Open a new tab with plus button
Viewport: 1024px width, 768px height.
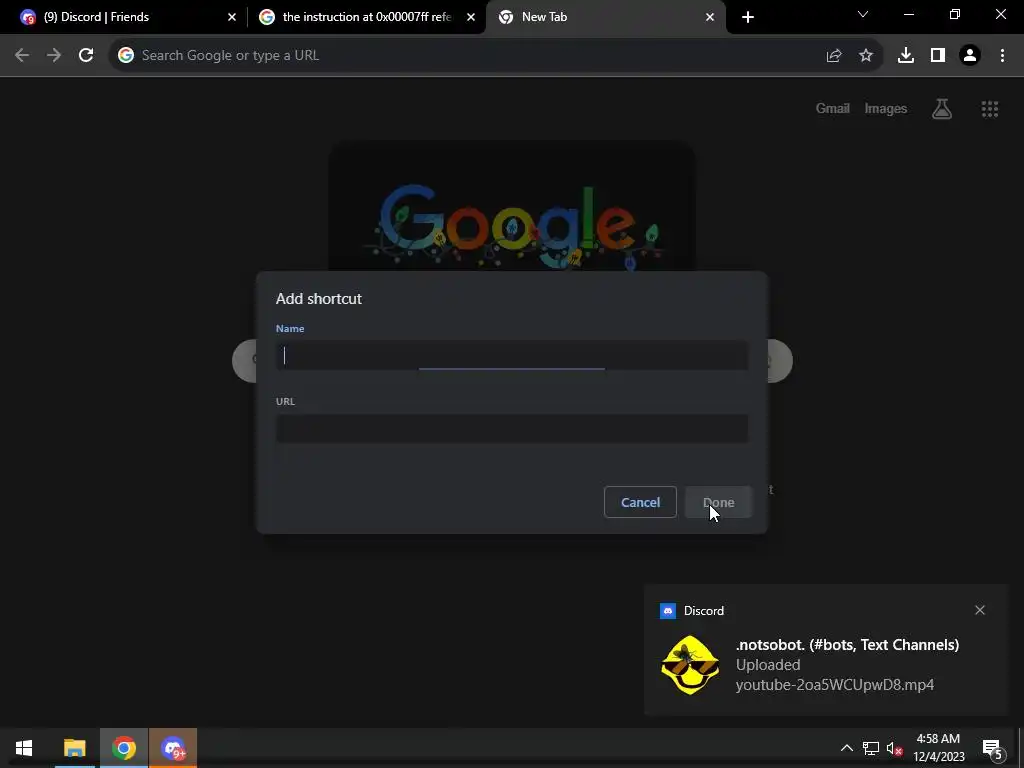tap(748, 18)
